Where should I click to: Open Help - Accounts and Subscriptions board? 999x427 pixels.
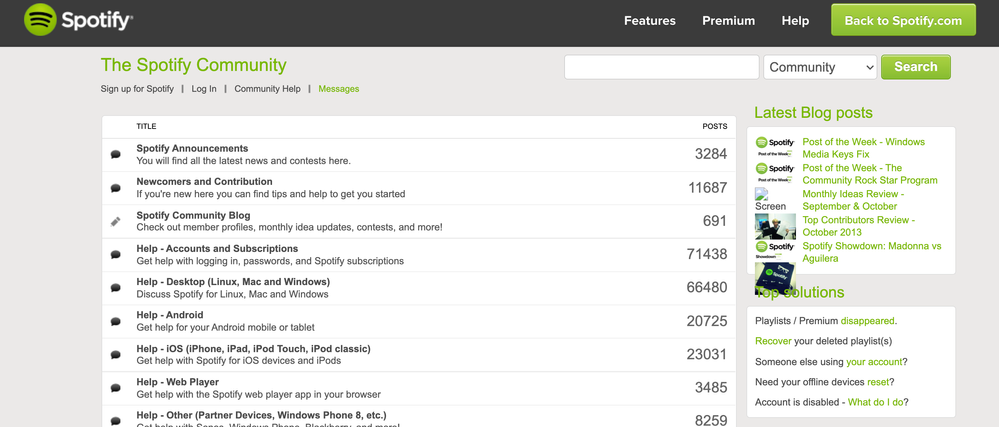[217, 249]
